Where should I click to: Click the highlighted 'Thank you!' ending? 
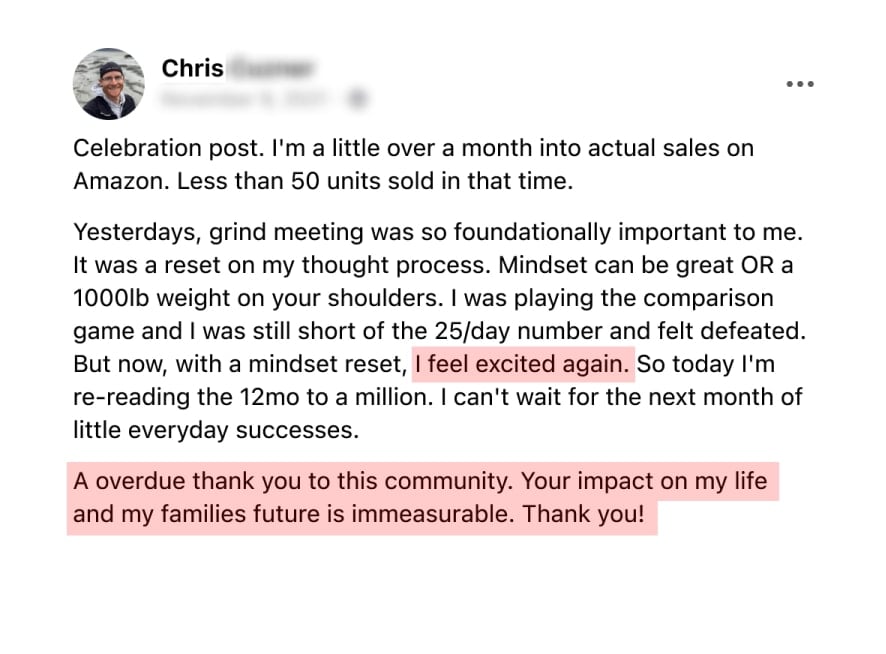pyautogui.click(x=583, y=514)
